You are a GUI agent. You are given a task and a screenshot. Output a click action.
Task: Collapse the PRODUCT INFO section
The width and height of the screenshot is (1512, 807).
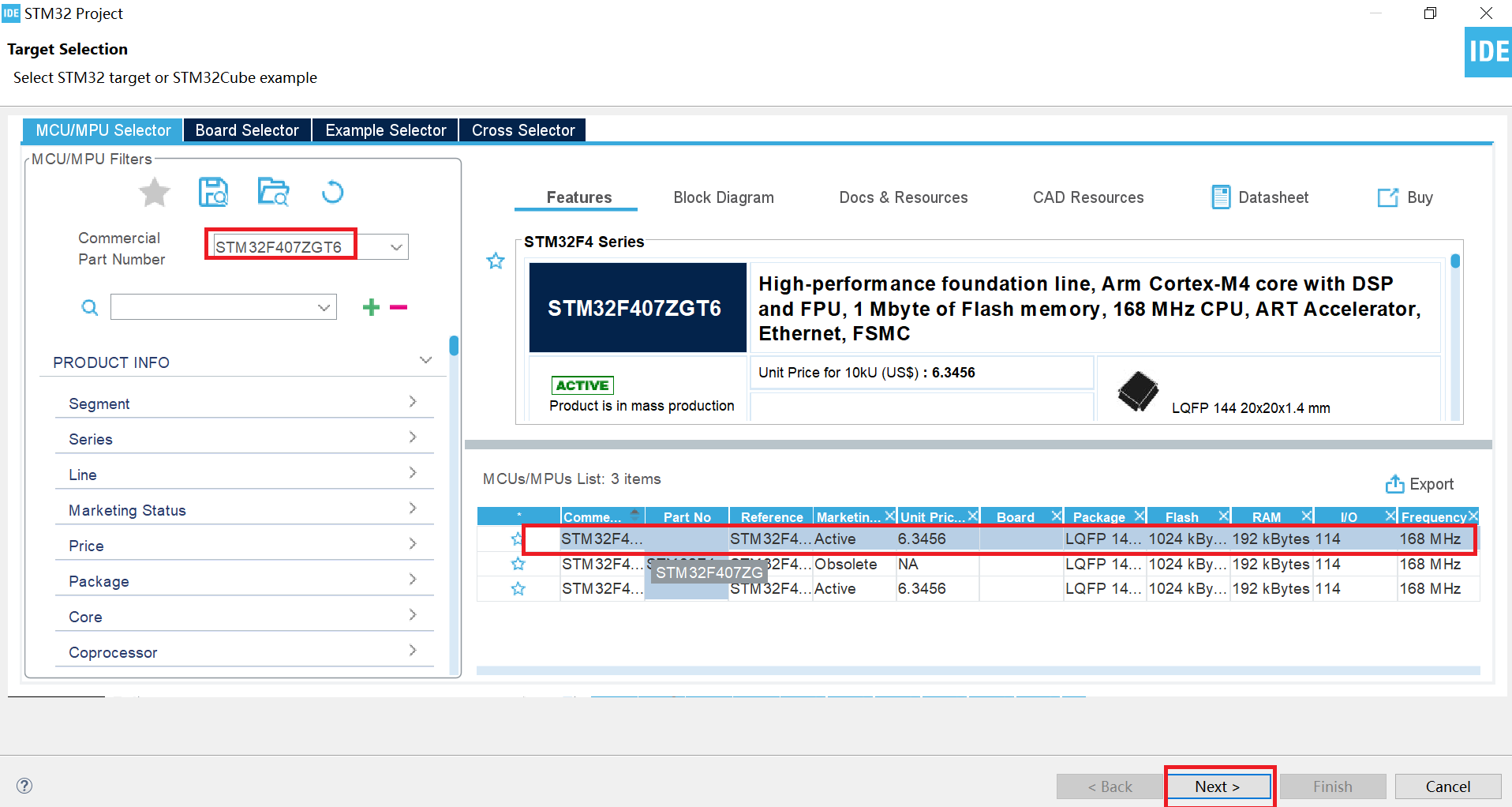point(426,360)
